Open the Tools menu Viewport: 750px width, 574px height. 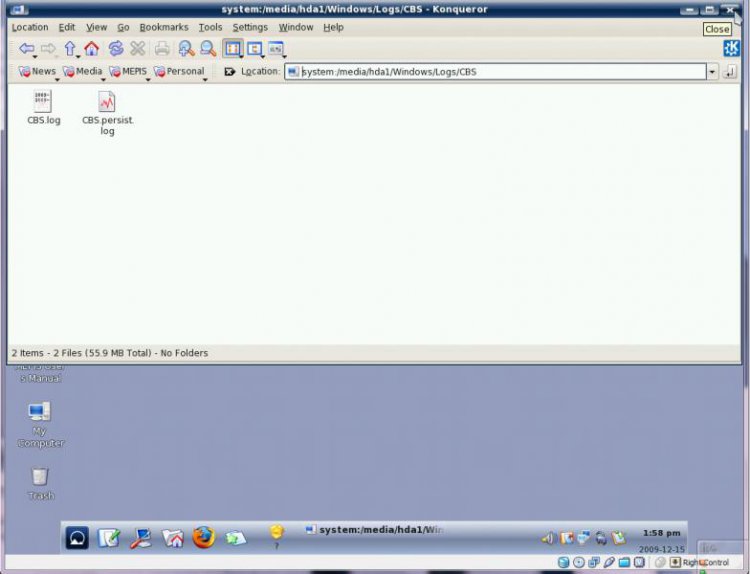(210, 27)
